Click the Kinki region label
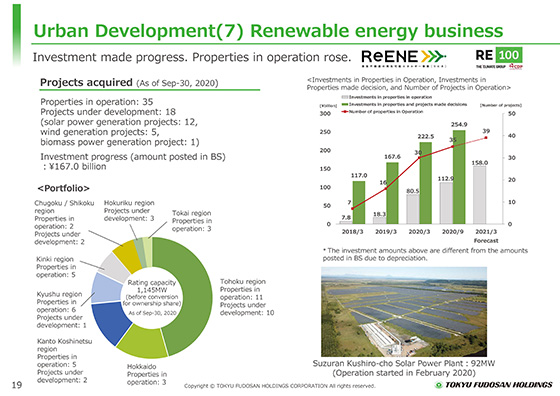560x396 pixels. pos(56,267)
